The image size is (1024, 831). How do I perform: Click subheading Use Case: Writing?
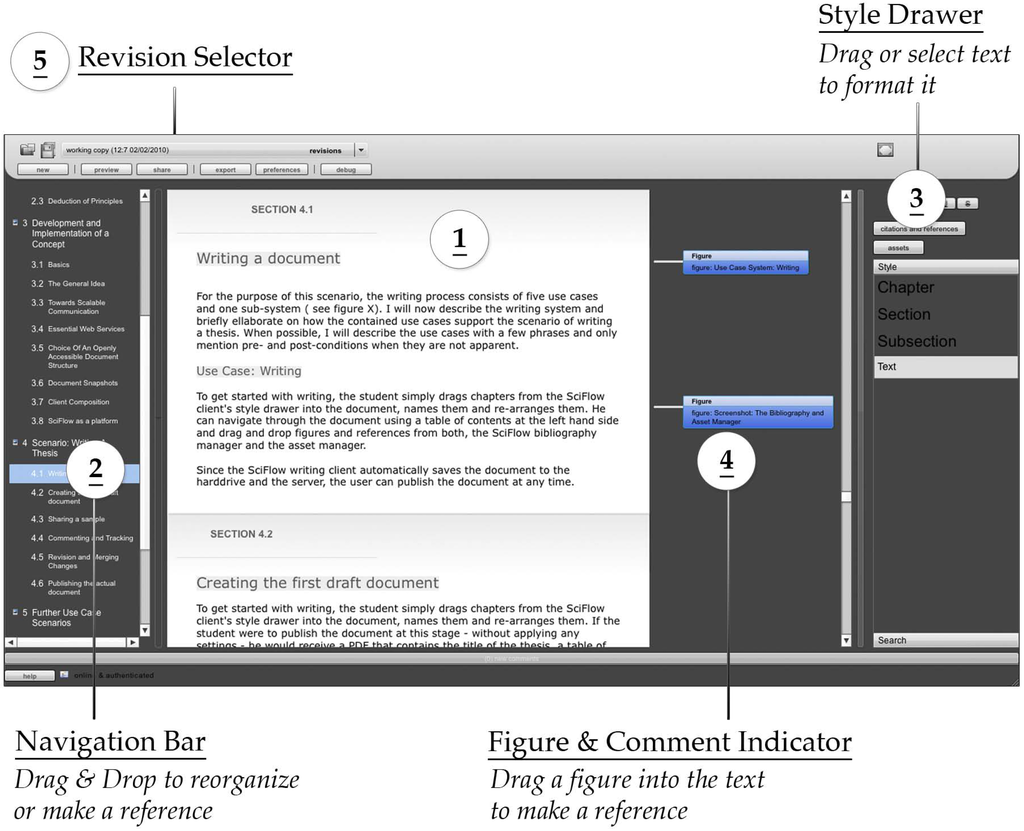coord(249,371)
